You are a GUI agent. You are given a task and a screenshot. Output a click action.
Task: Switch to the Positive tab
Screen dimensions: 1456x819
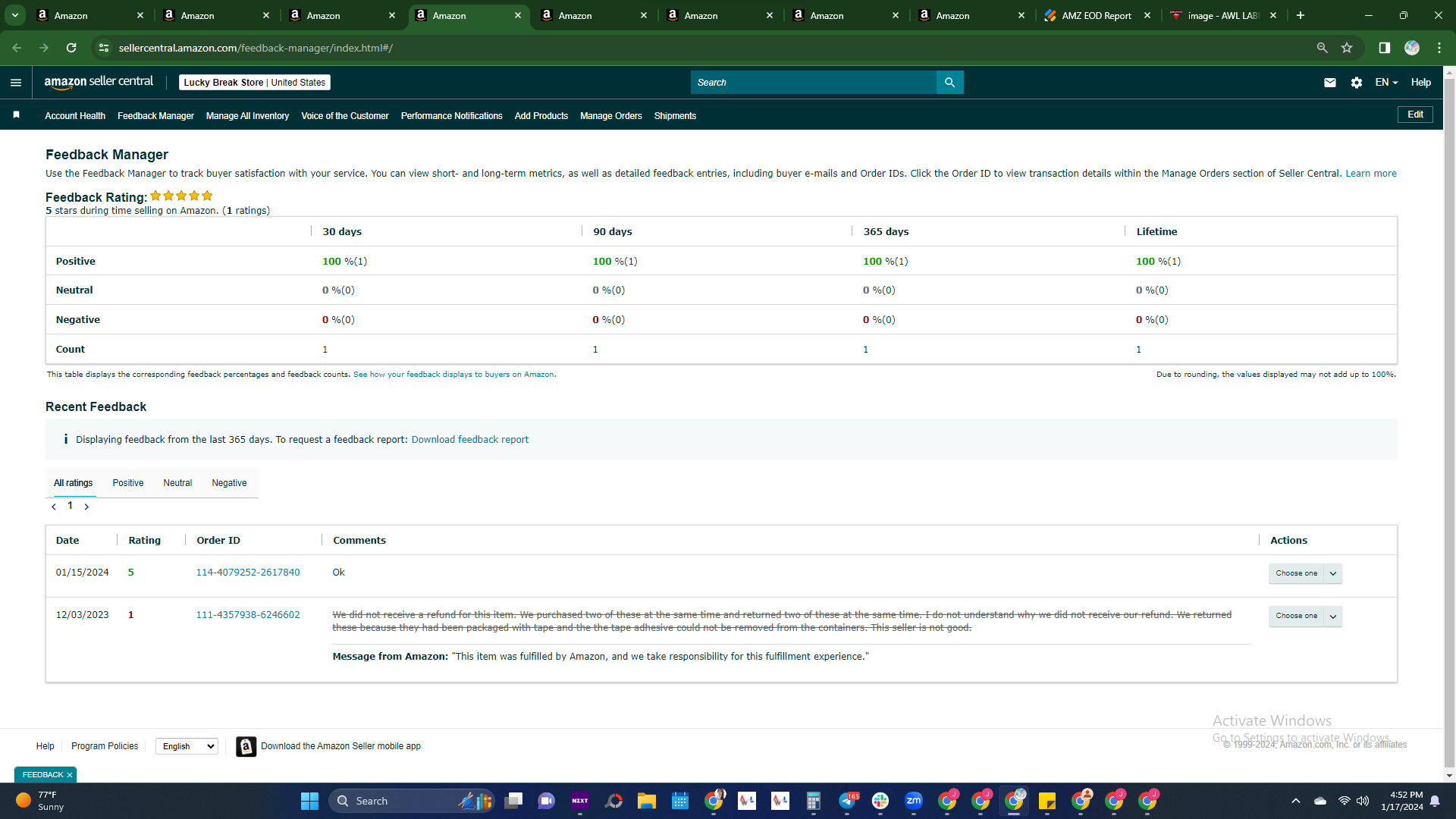tap(128, 483)
